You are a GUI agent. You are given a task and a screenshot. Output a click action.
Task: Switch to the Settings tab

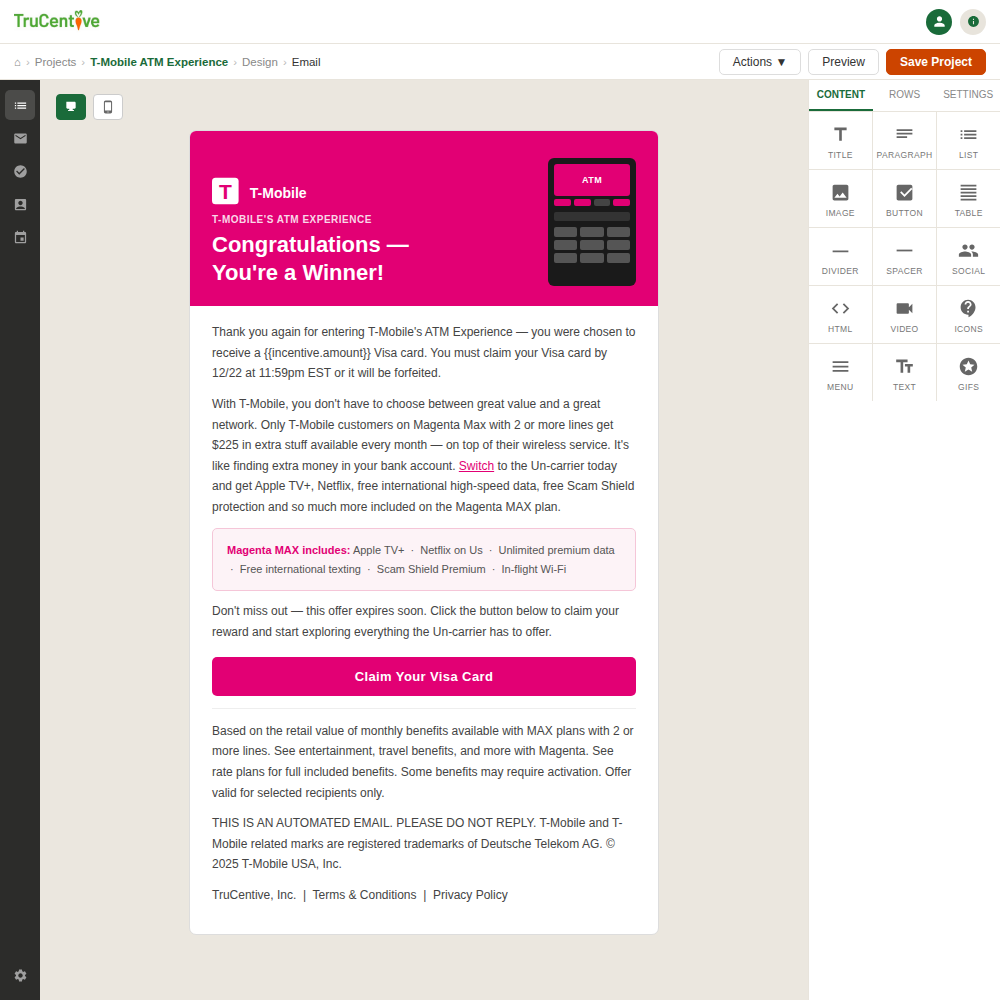[967, 94]
